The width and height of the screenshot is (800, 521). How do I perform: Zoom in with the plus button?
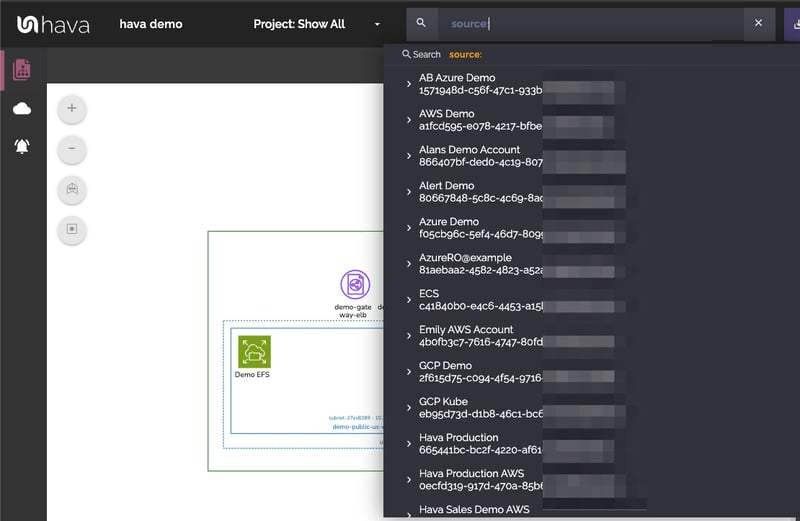click(72, 108)
